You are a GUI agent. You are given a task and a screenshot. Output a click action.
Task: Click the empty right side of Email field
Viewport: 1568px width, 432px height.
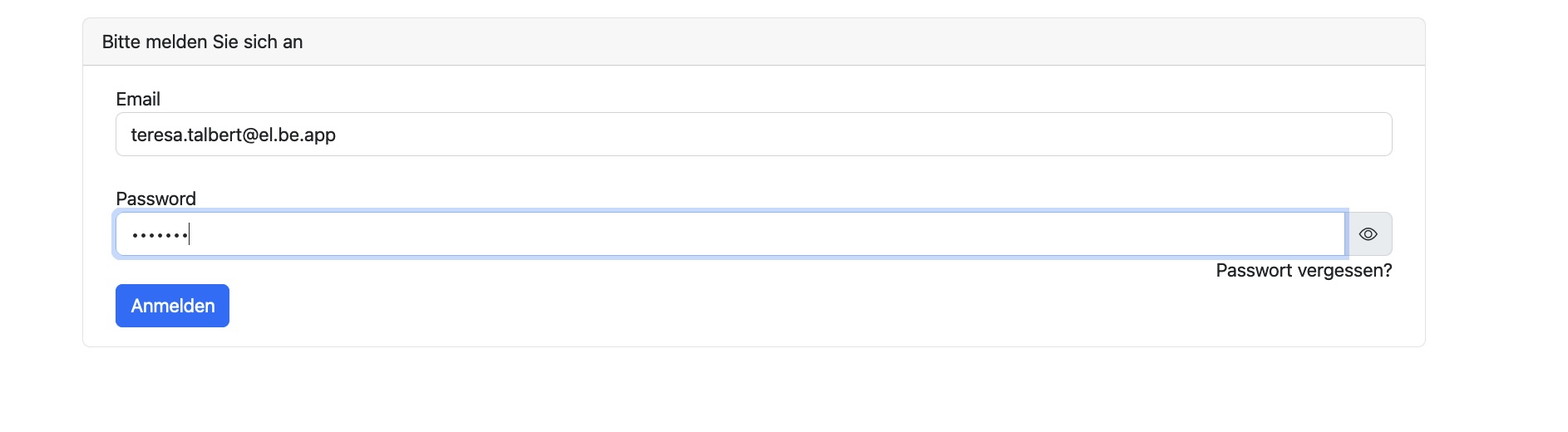pyautogui.click(x=1164, y=135)
